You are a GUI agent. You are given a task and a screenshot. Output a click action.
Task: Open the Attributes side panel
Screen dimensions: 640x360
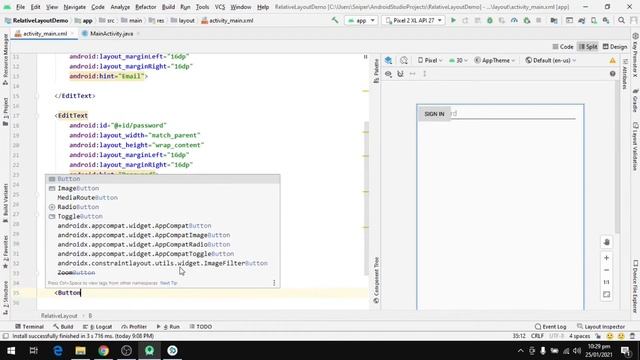(x=625, y=74)
